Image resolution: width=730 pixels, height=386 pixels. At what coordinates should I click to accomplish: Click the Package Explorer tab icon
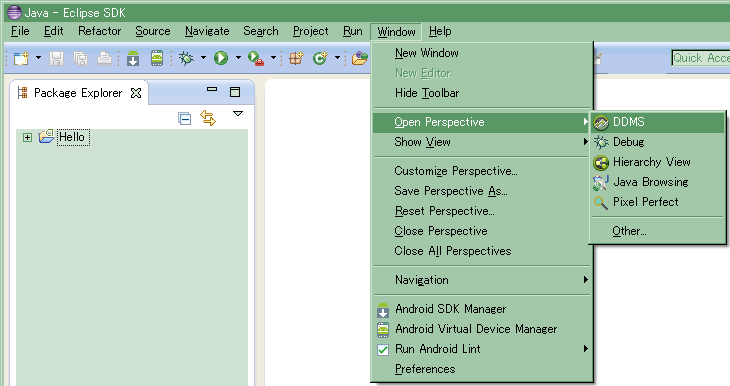point(22,93)
